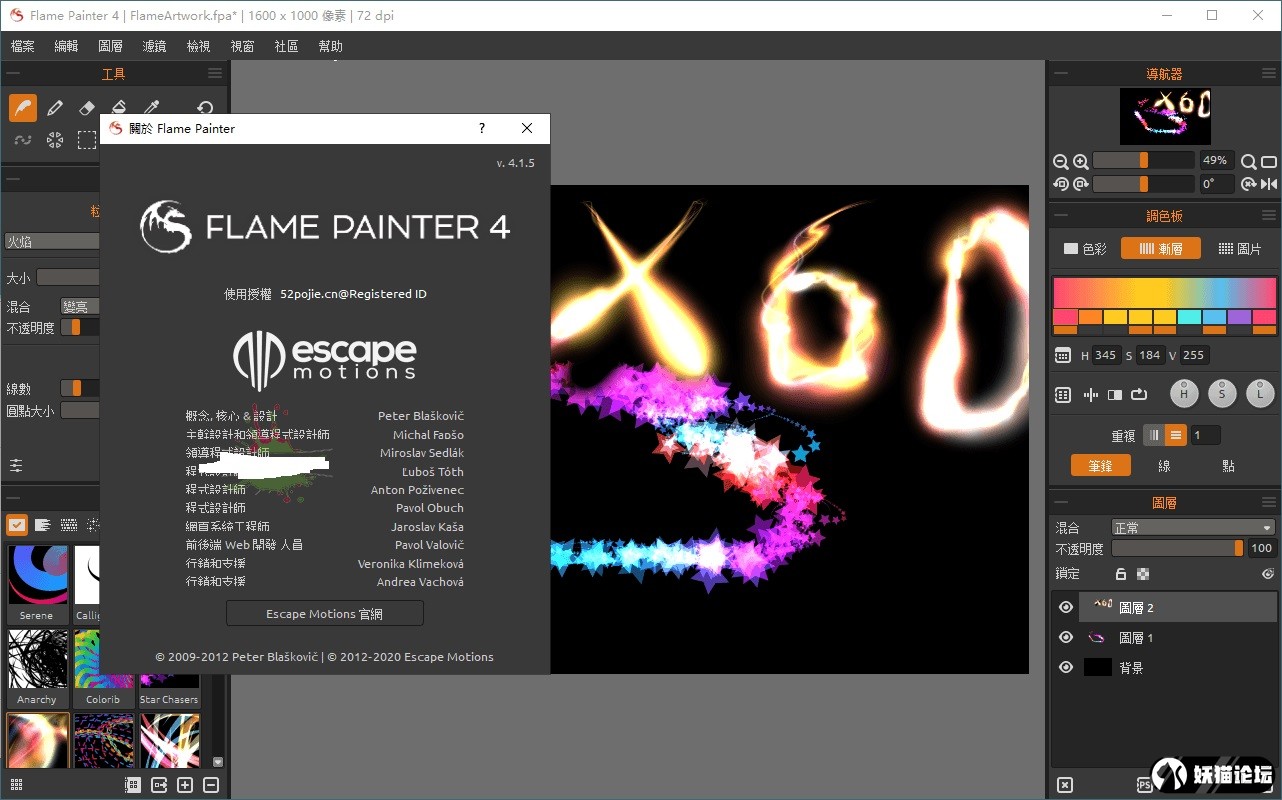
Task: Toggle visibility of 圖層 2 layer
Action: pyautogui.click(x=1066, y=607)
